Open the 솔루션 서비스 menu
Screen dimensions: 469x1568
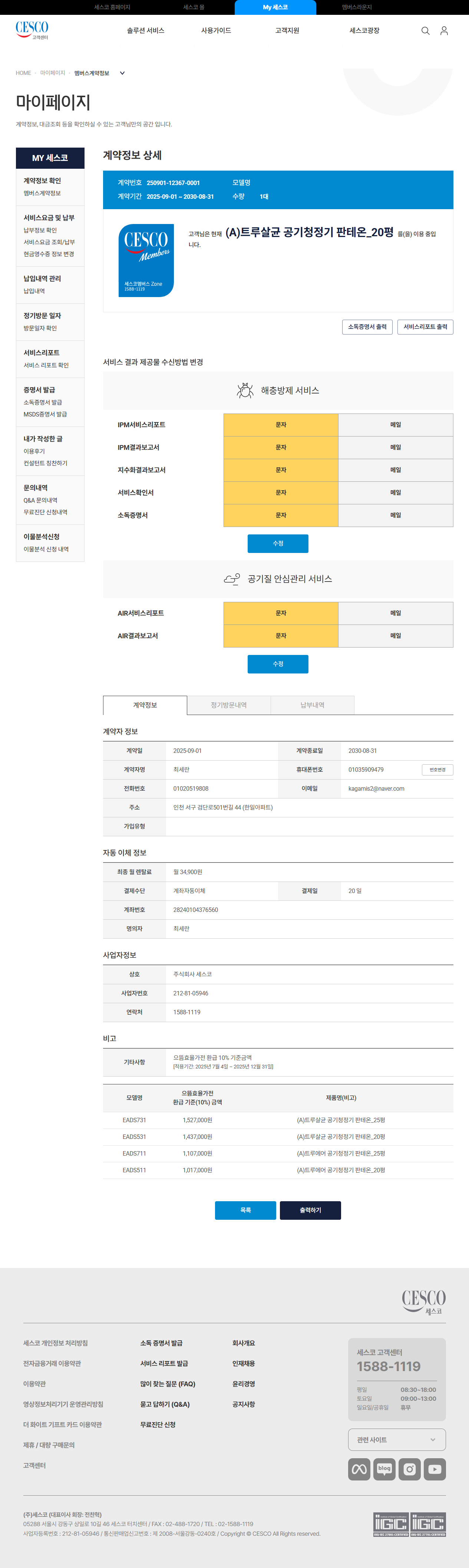tap(145, 30)
